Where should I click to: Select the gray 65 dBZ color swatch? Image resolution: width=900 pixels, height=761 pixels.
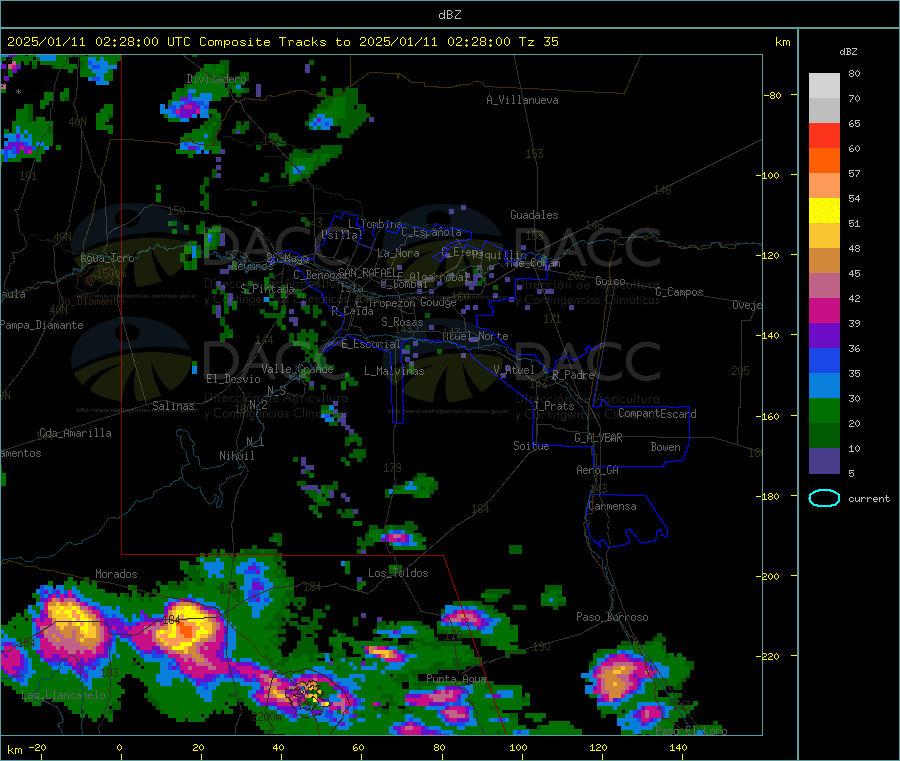(x=824, y=111)
